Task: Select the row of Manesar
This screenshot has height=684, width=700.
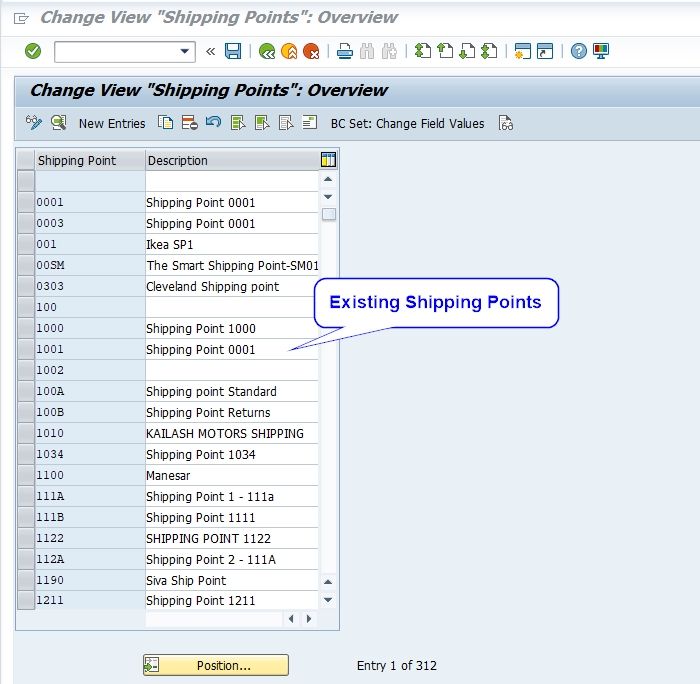Action: (x=26, y=475)
